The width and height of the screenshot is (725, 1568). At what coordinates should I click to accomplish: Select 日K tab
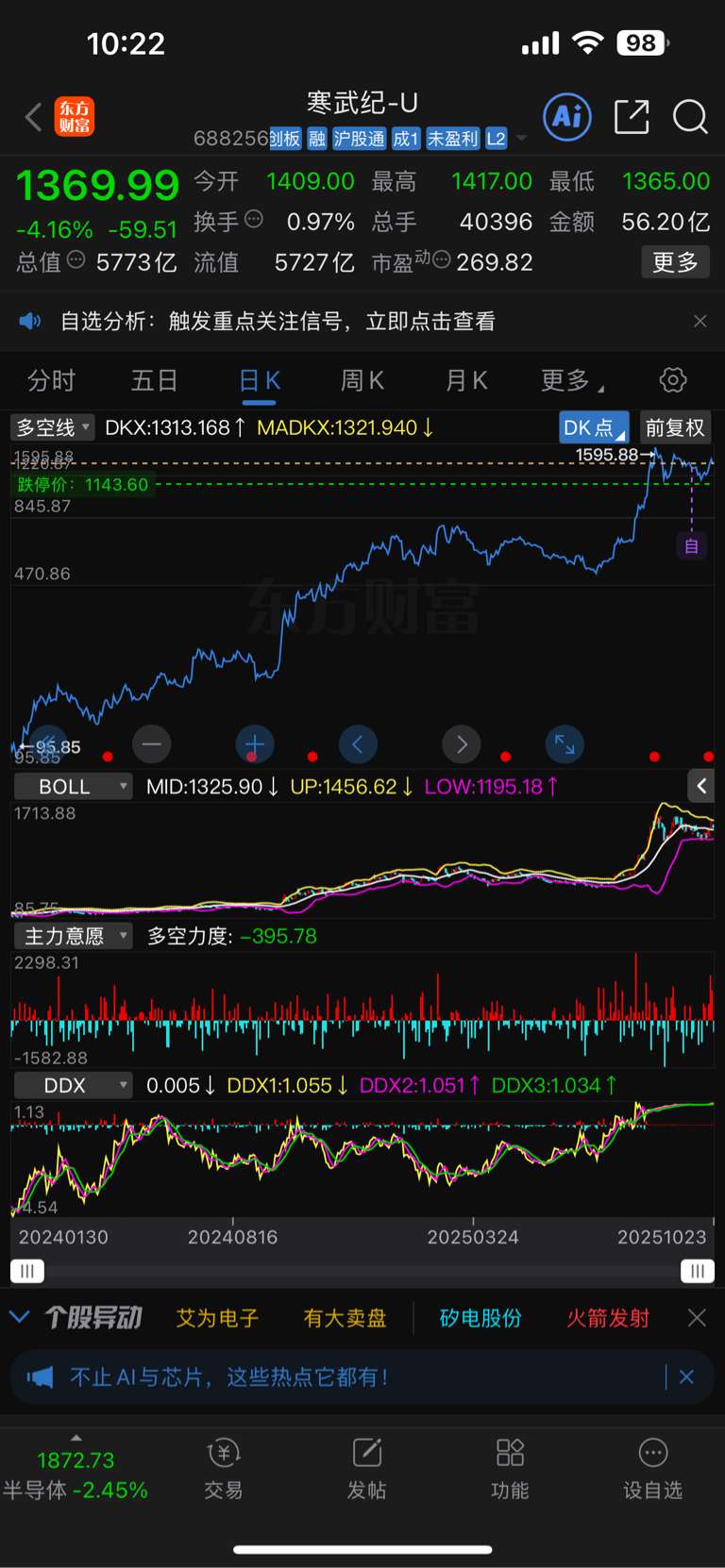[260, 380]
